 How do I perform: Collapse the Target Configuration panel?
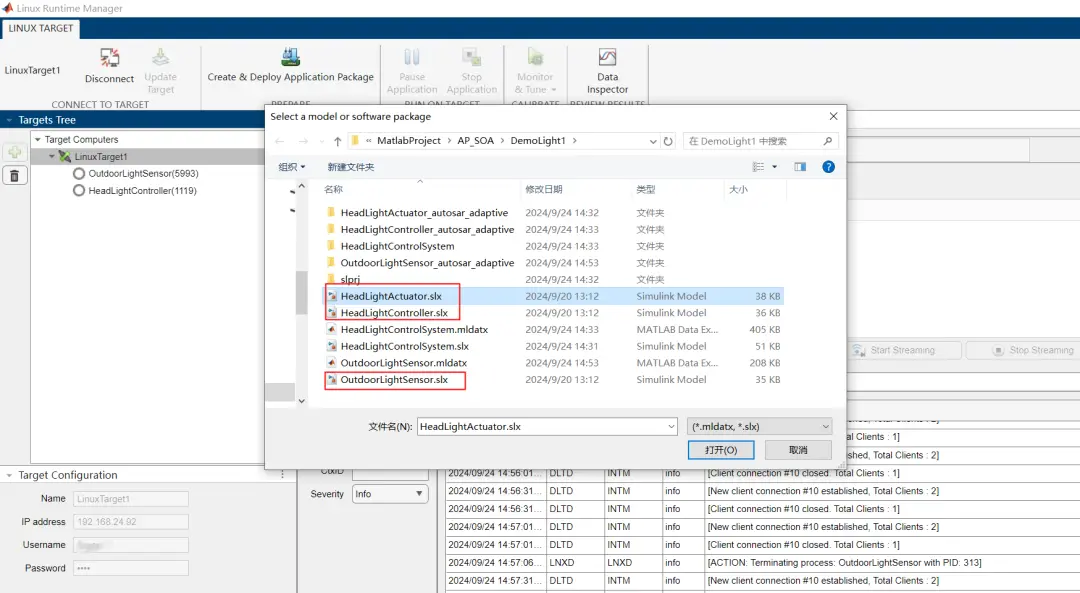9,475
